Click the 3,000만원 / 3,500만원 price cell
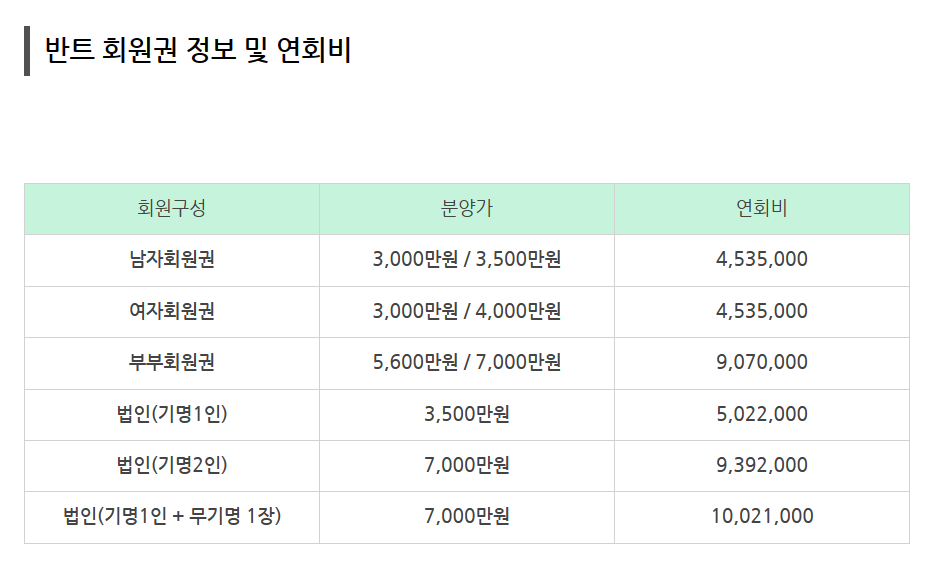937x571 pixels. [467, 260]
